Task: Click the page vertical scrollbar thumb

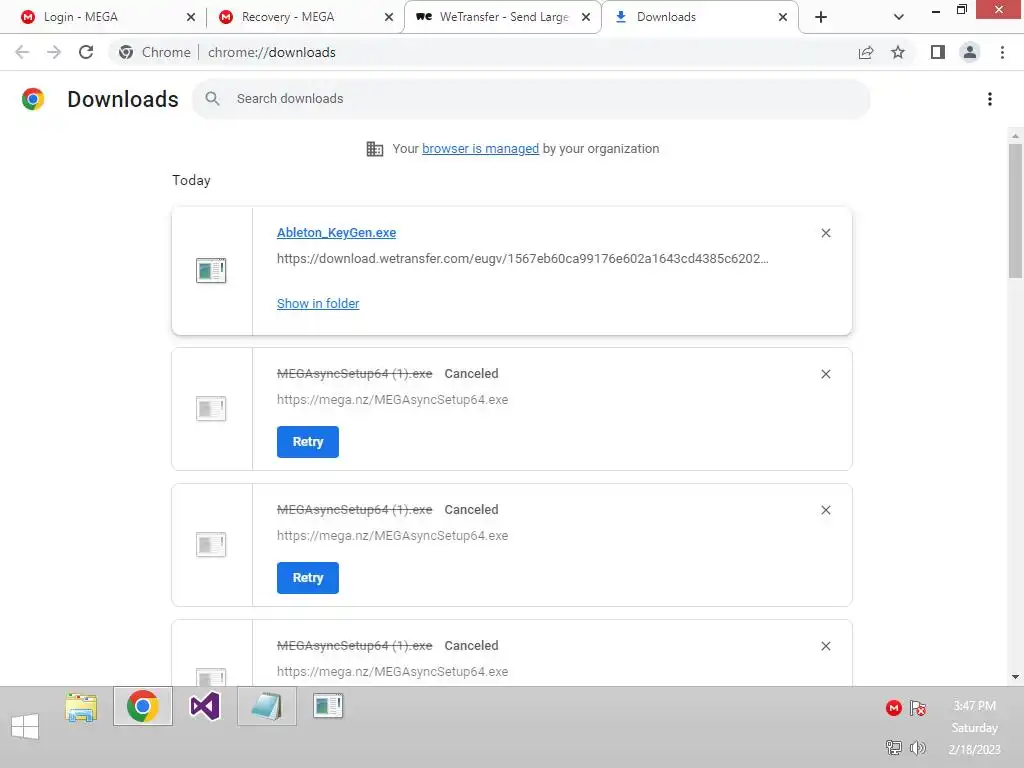Action: click(1015, 210)
